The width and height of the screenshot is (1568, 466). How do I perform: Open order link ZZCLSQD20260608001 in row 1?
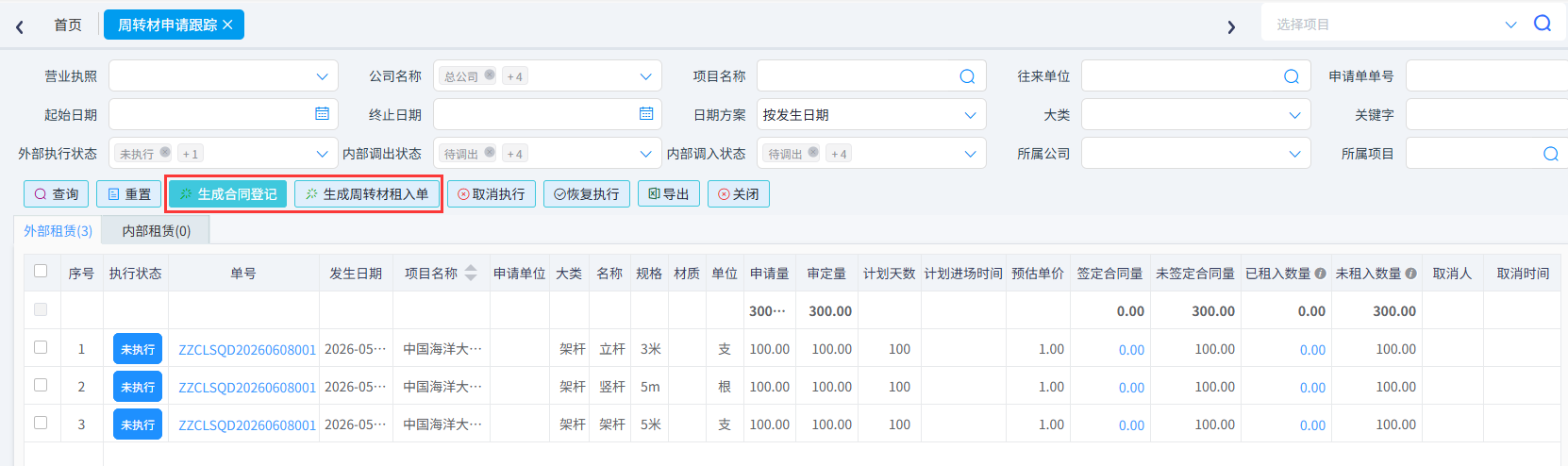[x=247, y=350]
